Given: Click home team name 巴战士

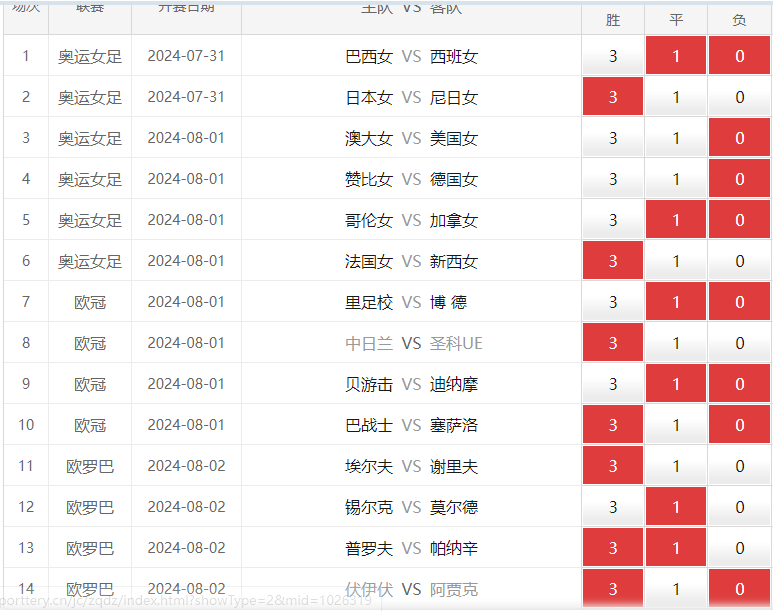Looking at the screenshot, I should click(369, 425).
